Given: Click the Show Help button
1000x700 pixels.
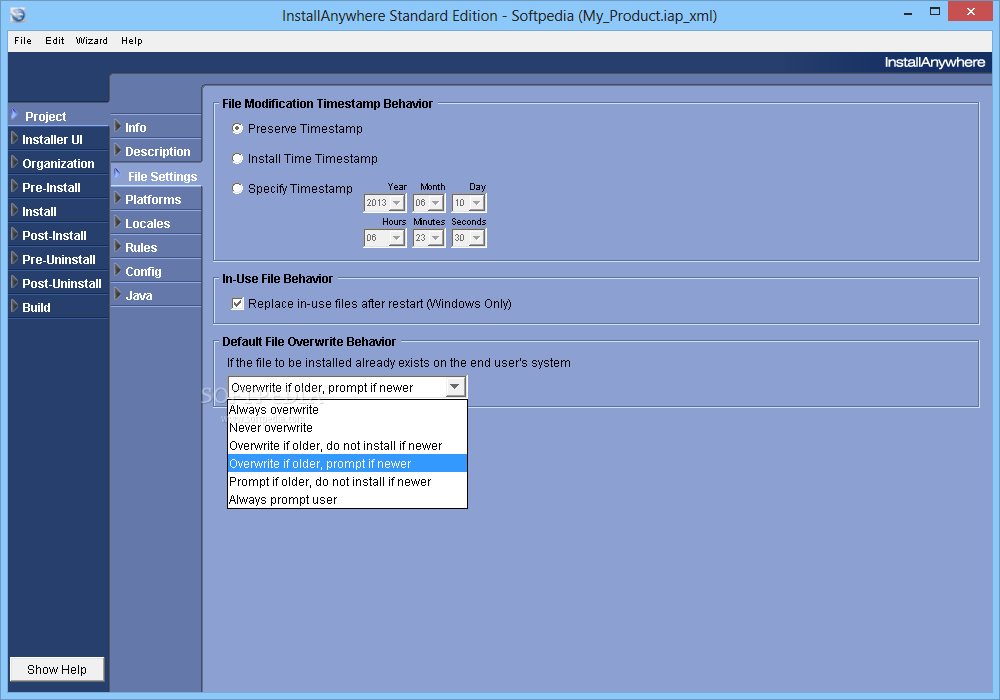Looking at the screenshot, I should click(x=57, y=669).
